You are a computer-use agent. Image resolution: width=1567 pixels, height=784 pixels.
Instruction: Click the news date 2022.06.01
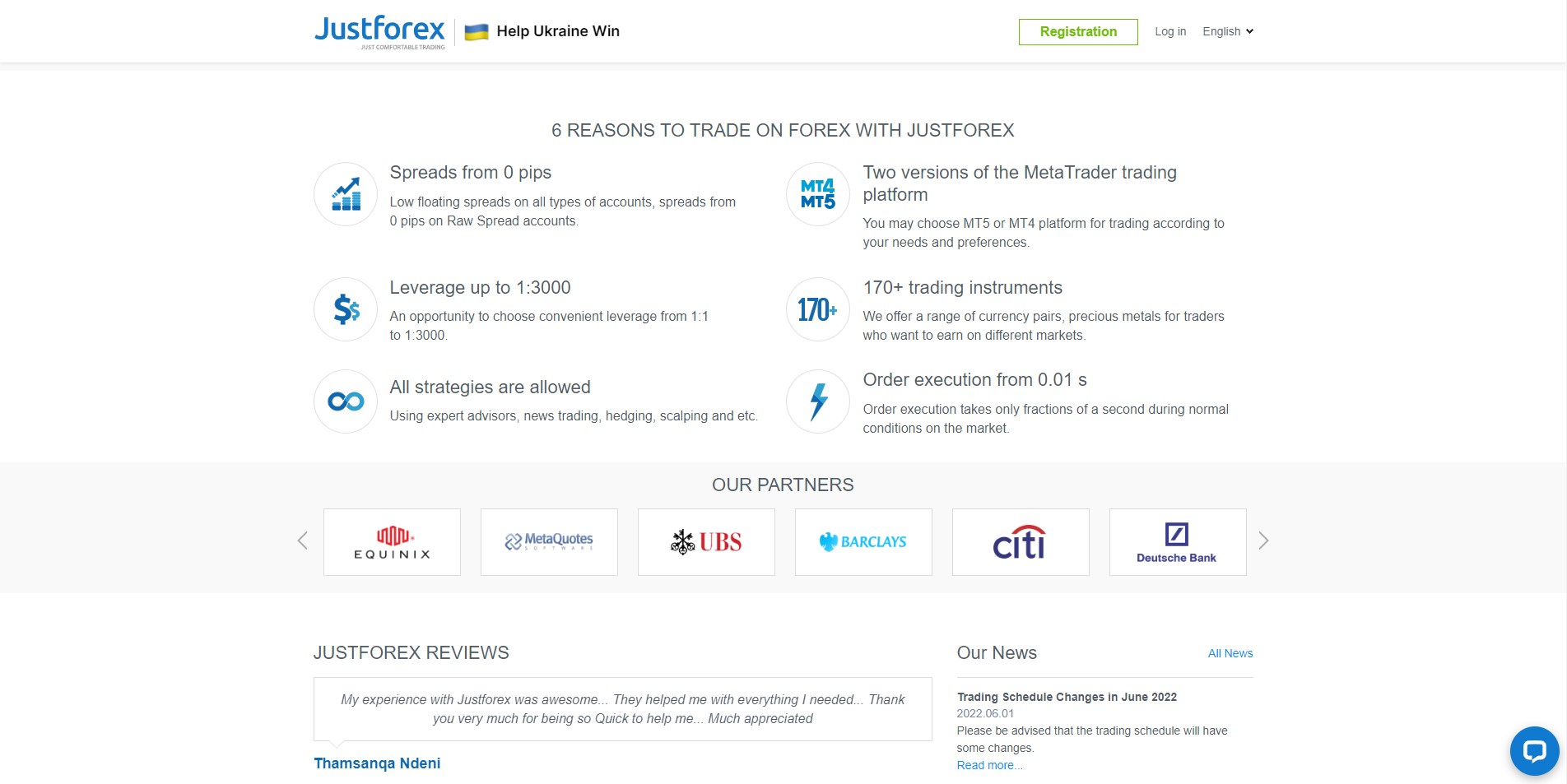[x=985, y=714]
